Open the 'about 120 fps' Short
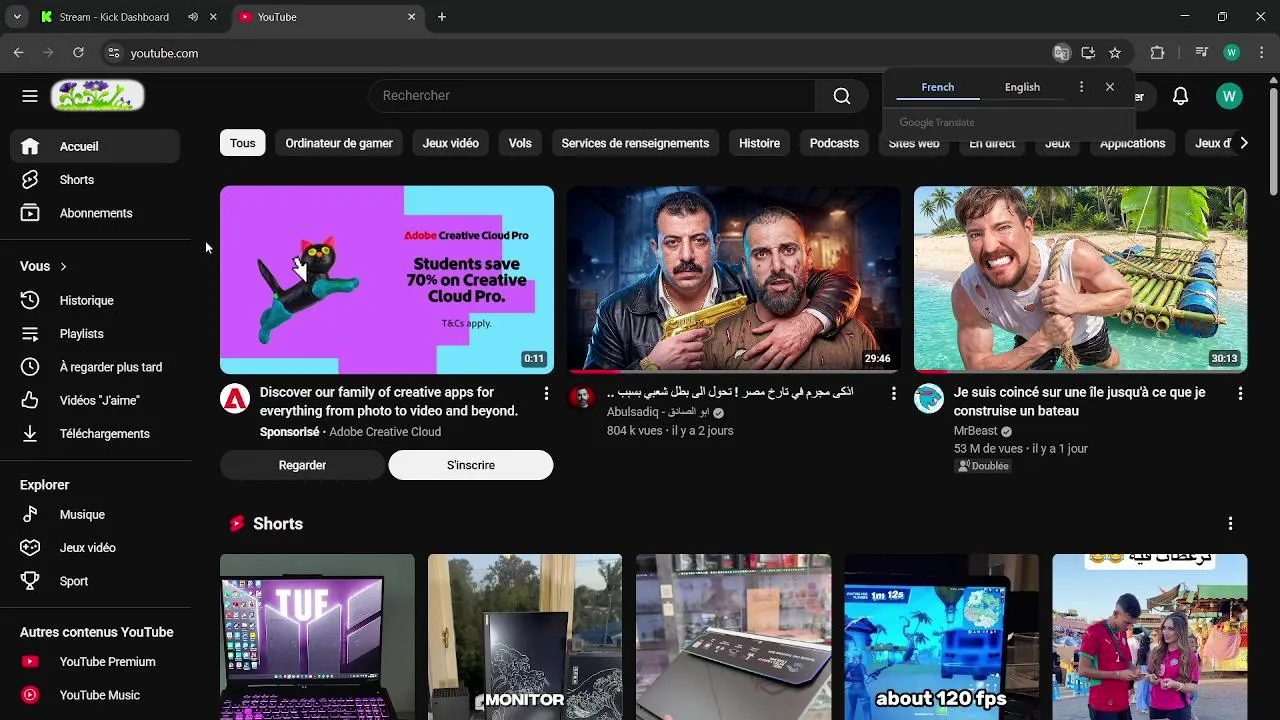1280x720 pixels. 941,637
